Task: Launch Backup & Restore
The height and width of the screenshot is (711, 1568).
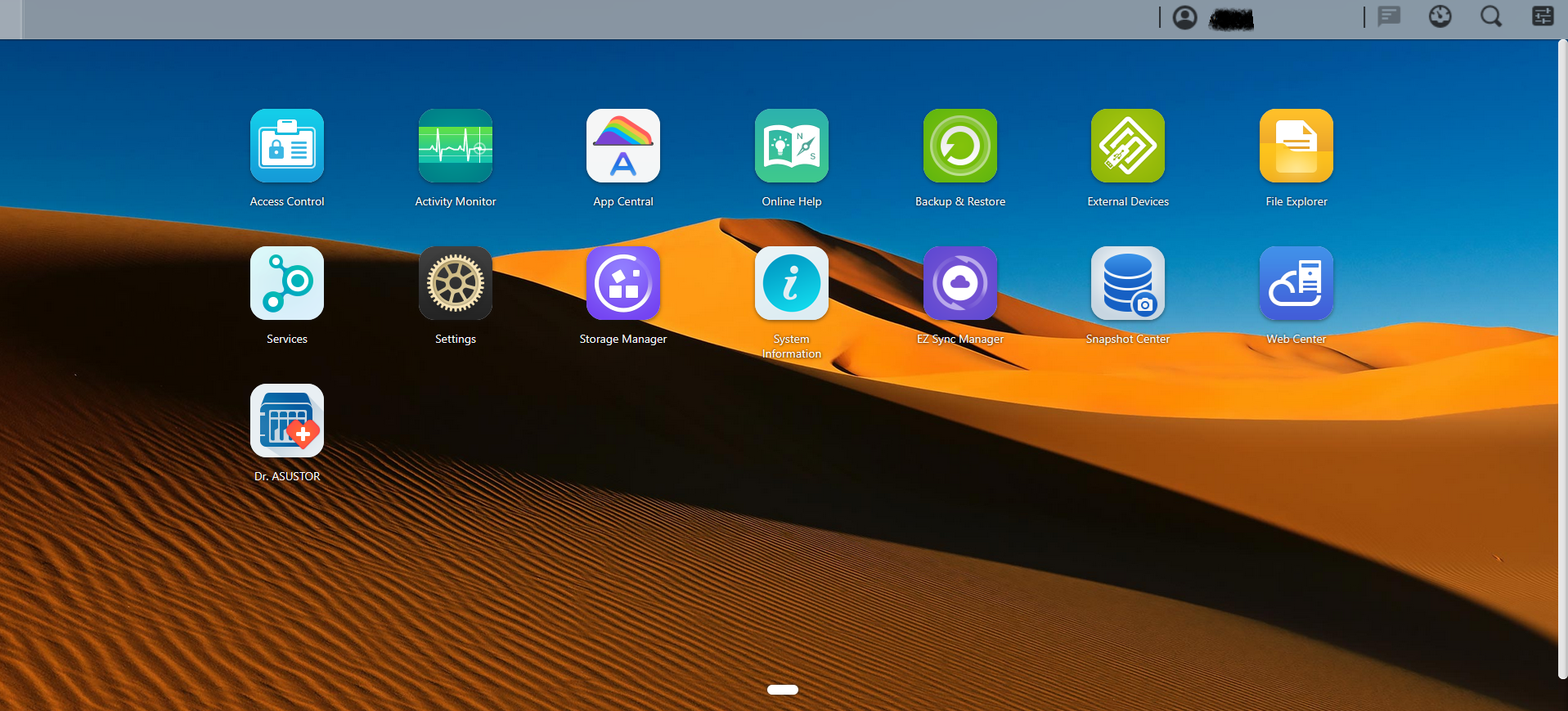Action: click(960, 146)
